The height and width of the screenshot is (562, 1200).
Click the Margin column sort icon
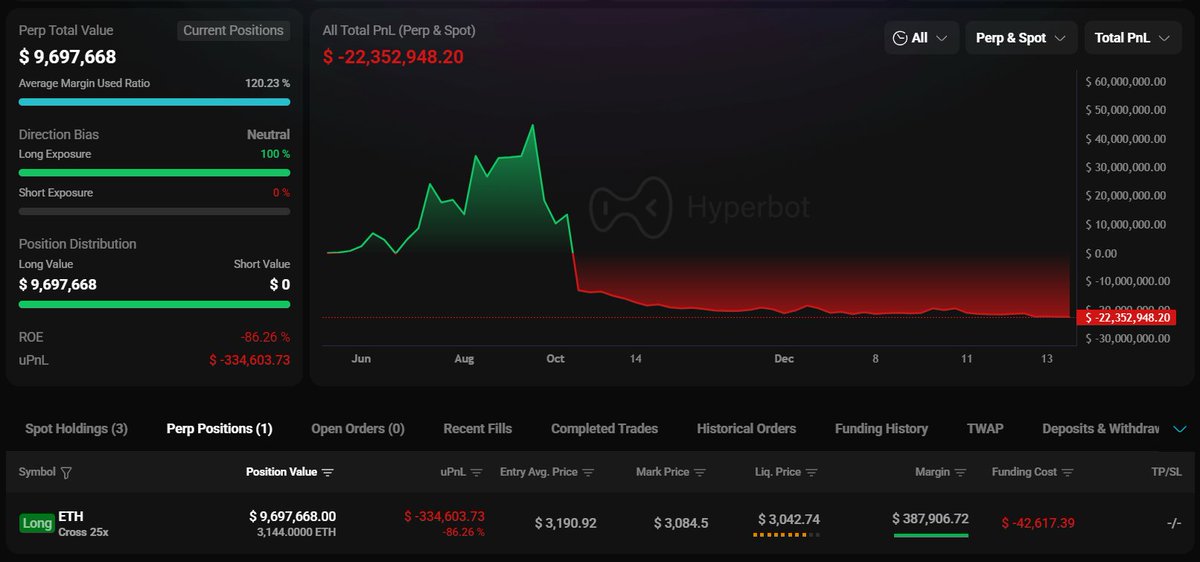click(960, 472)
